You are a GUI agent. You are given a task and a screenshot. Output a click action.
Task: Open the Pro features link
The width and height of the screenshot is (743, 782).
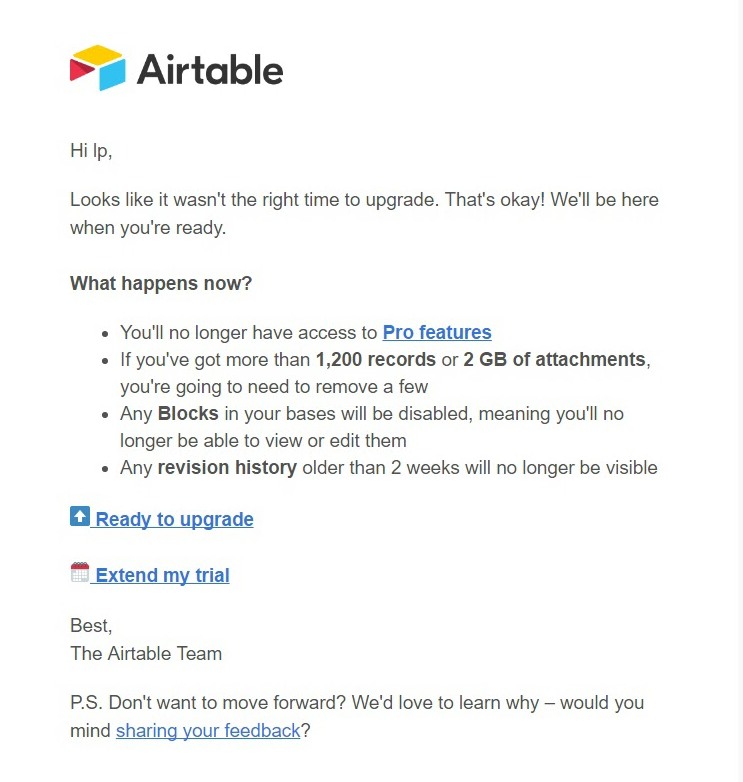coord(437,333)
